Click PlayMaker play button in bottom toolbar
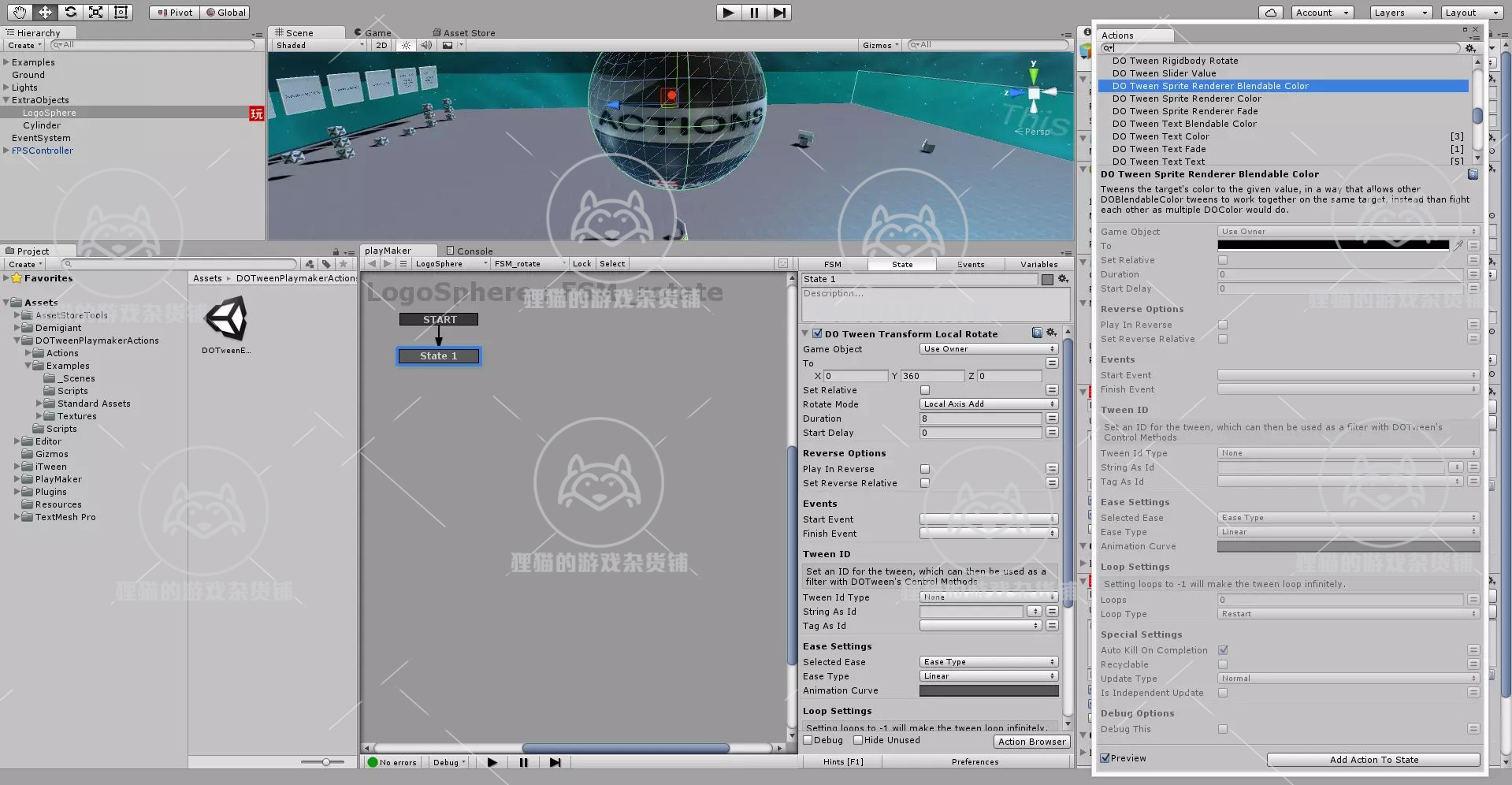 point(492,762)
